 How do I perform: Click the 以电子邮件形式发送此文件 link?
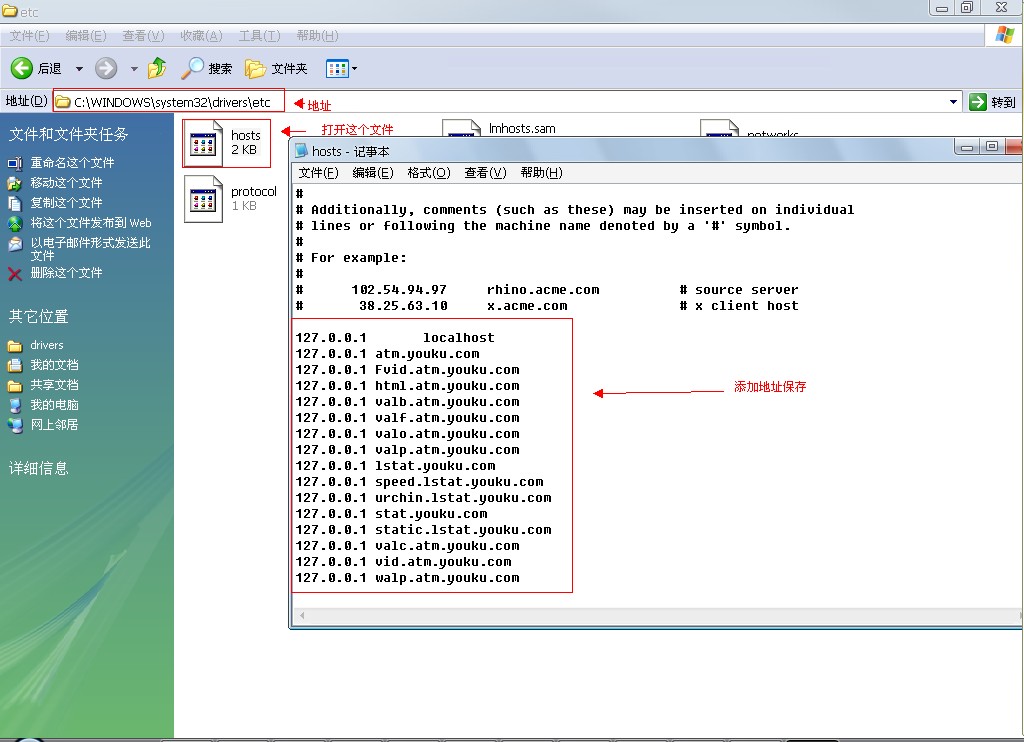91,249
